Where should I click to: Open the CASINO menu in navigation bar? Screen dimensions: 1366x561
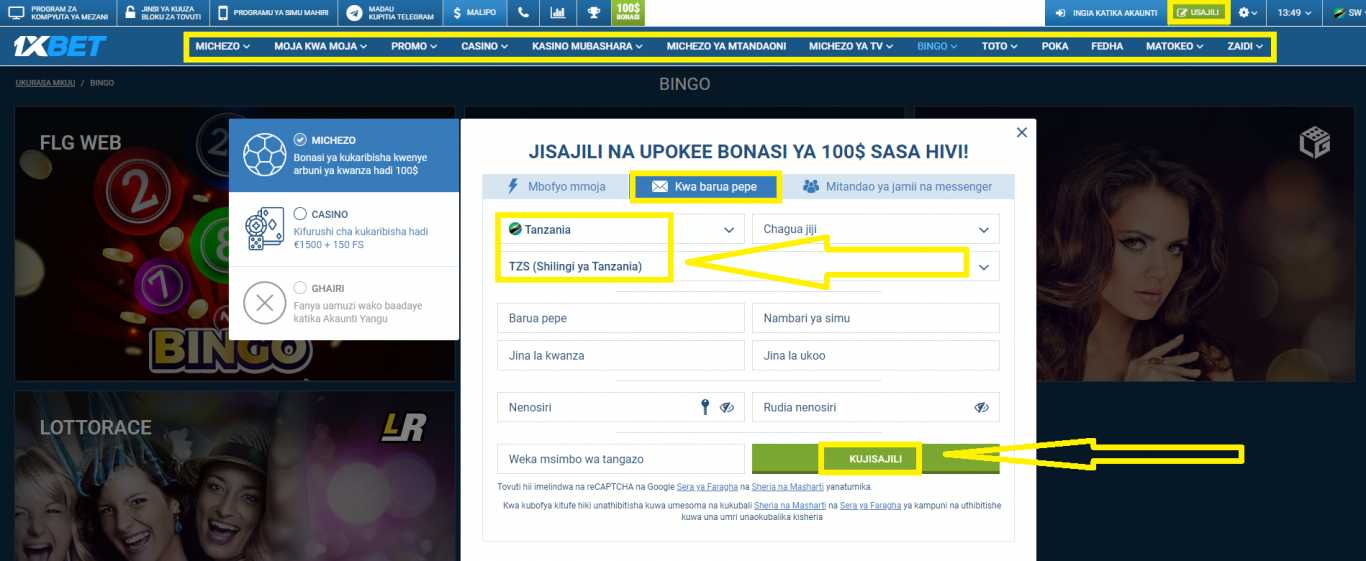[x=484, y=46]
